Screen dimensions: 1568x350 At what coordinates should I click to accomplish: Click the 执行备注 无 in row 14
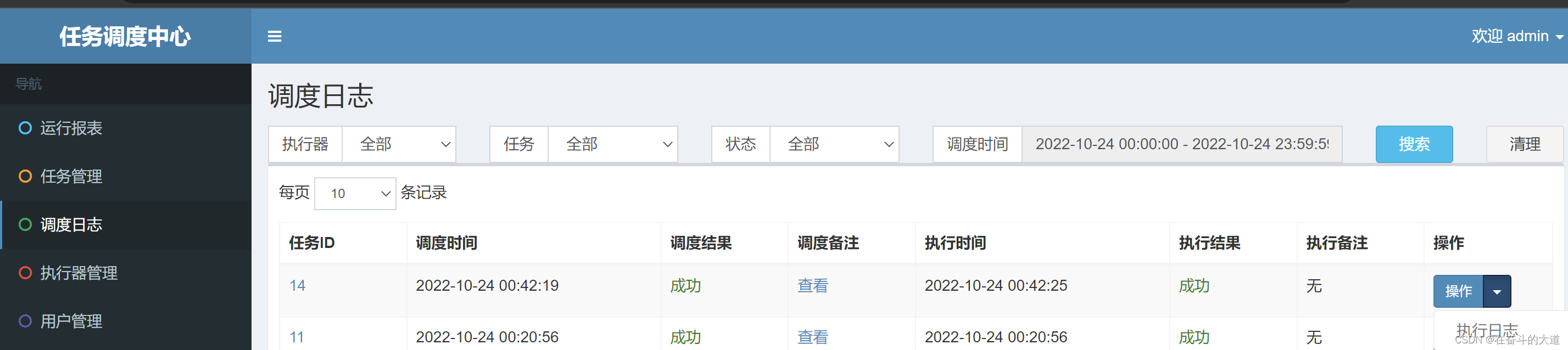point(1314,286)
